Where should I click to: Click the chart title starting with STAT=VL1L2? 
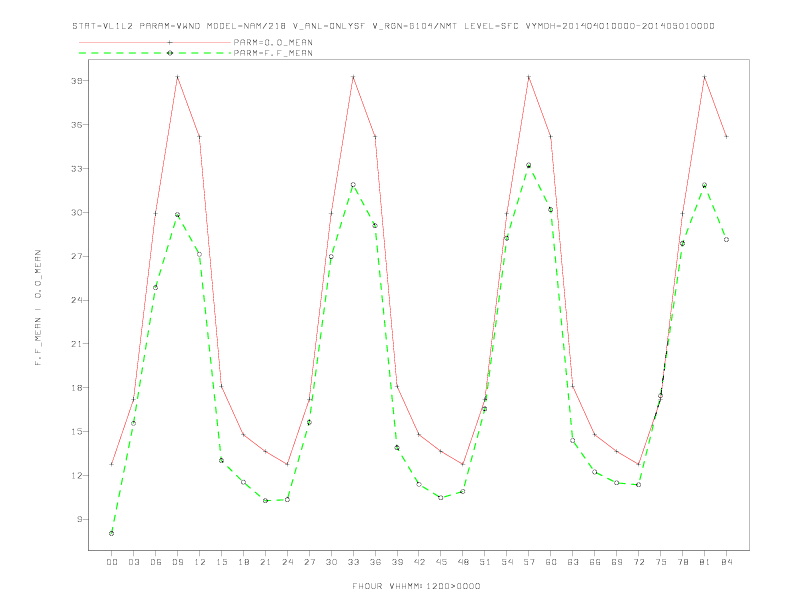(x=393, y=26)
